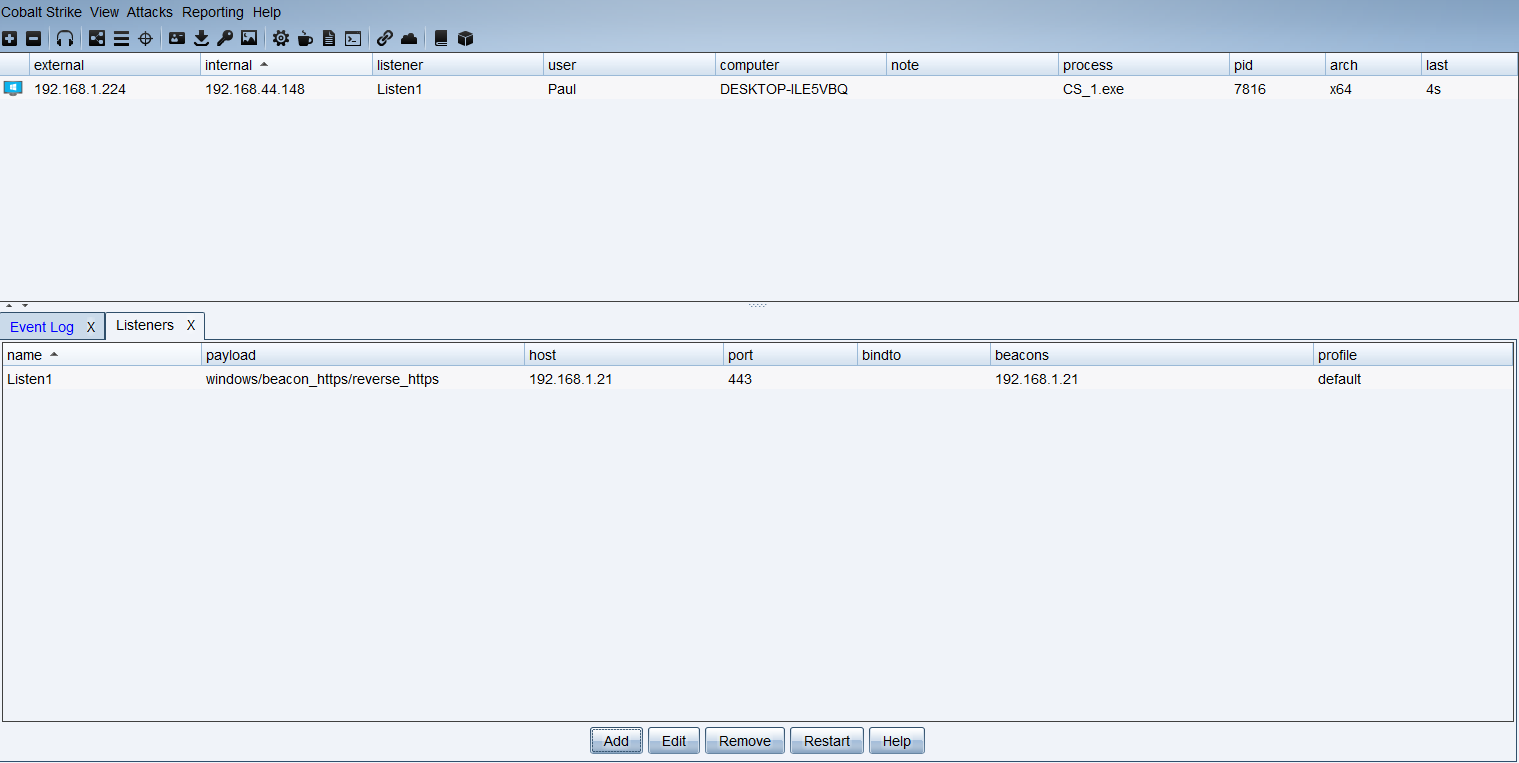Sort sessions by pid column header

tap(1278, 65)
